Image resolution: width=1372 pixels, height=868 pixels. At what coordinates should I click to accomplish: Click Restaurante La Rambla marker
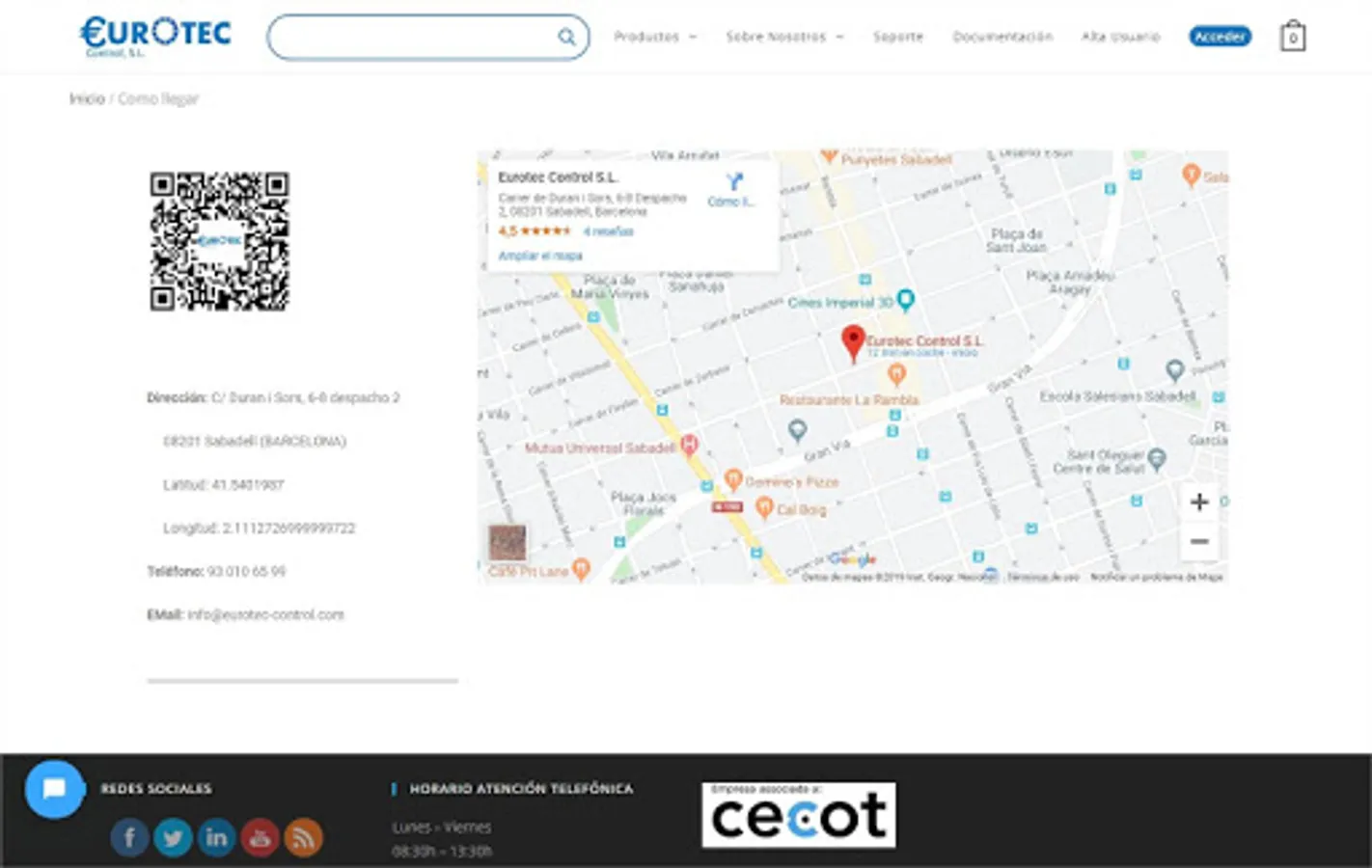coord(896,374)
